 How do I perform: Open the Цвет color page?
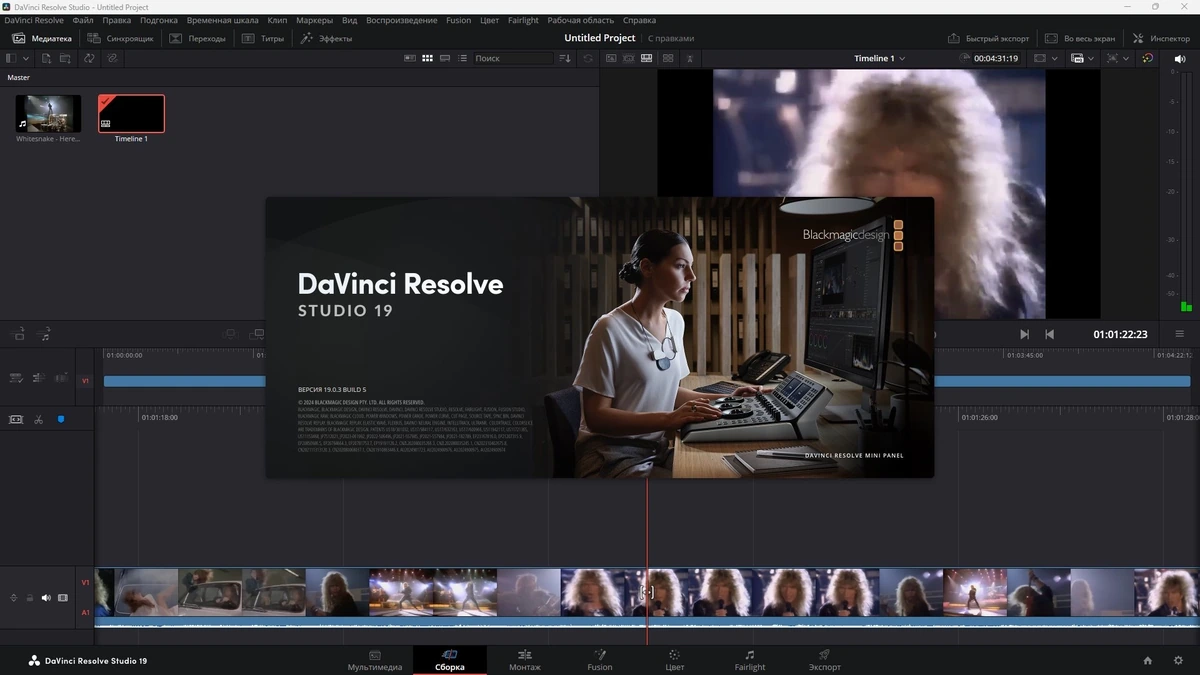coord(675,660)
